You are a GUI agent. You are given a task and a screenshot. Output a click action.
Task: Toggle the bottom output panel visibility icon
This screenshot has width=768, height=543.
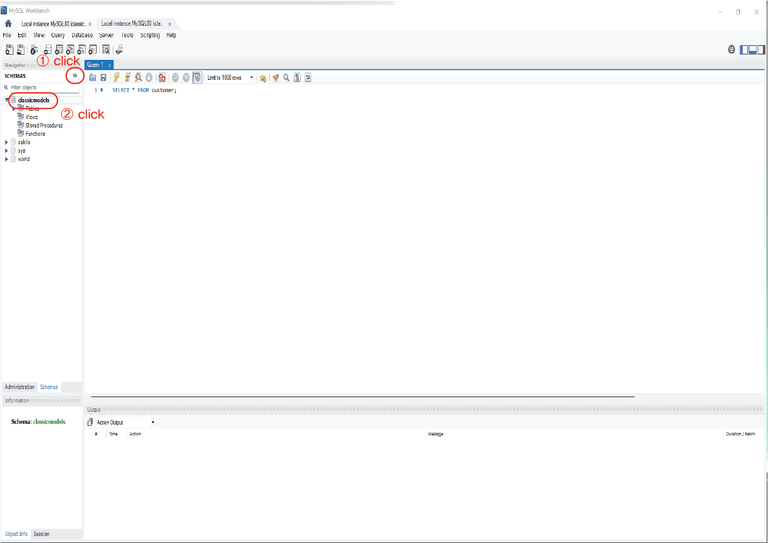click(753, 49)
